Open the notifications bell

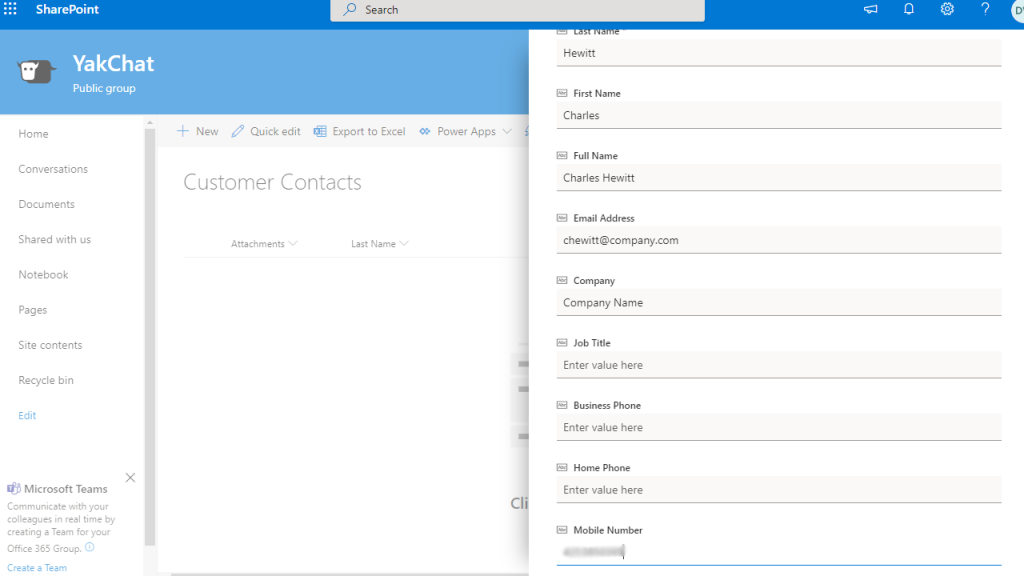[x=908, y=9]
